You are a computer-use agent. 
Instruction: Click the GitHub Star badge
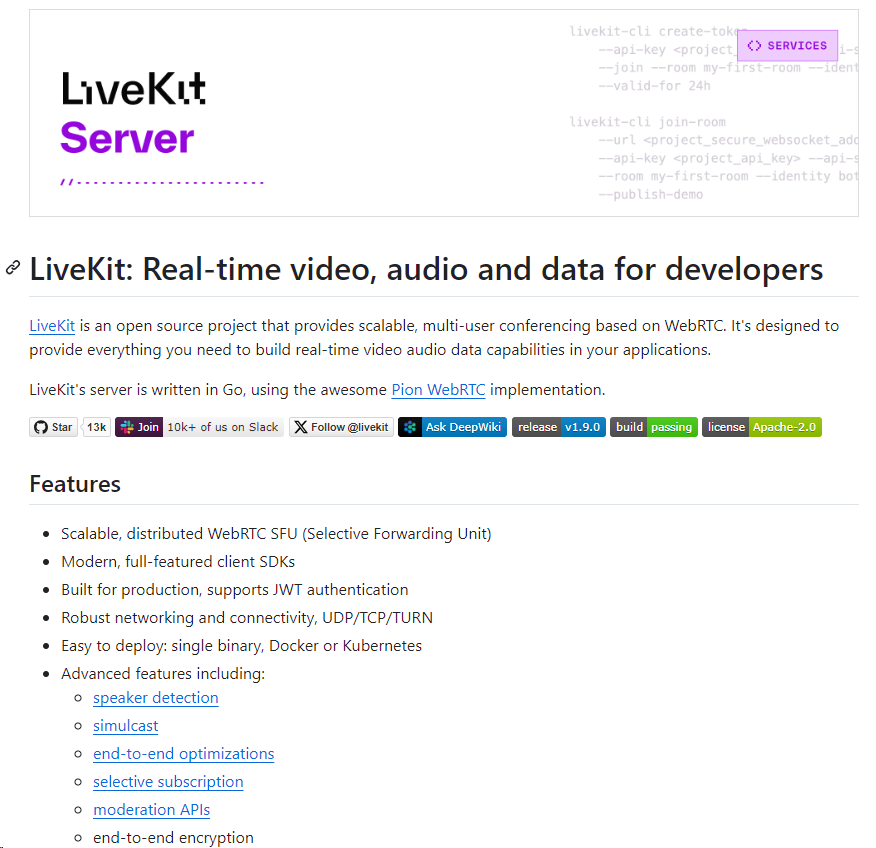pos(54,427)
